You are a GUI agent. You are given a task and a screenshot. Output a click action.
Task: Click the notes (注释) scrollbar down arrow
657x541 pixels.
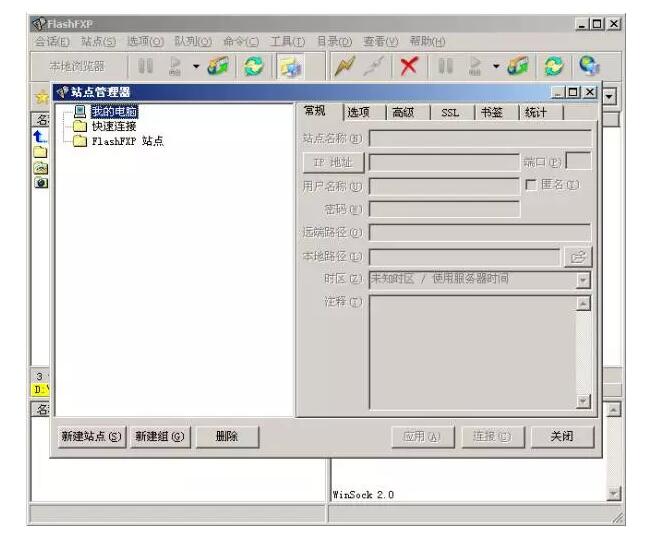pyautogui.click(x=583, y=401)
